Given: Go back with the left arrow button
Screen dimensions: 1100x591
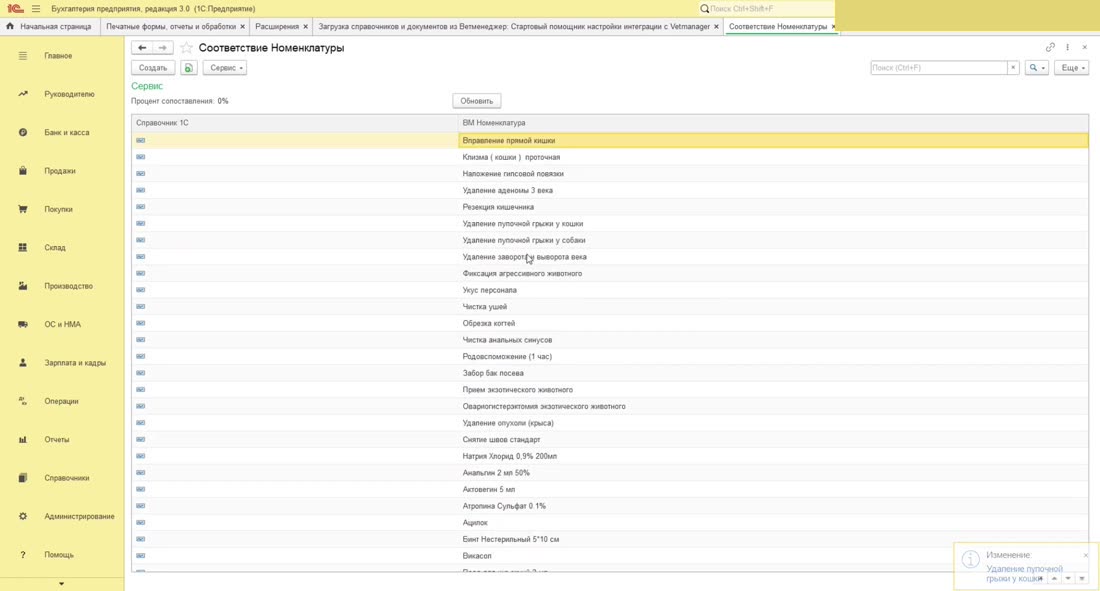Looking at the screenshot, I should click(142, 48).
